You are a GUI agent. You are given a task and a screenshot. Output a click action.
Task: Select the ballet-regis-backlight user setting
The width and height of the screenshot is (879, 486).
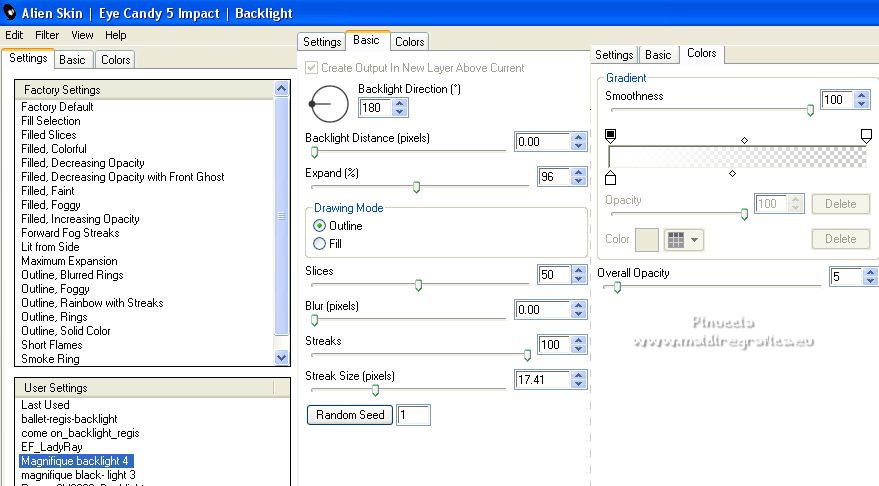pos(70,419)
